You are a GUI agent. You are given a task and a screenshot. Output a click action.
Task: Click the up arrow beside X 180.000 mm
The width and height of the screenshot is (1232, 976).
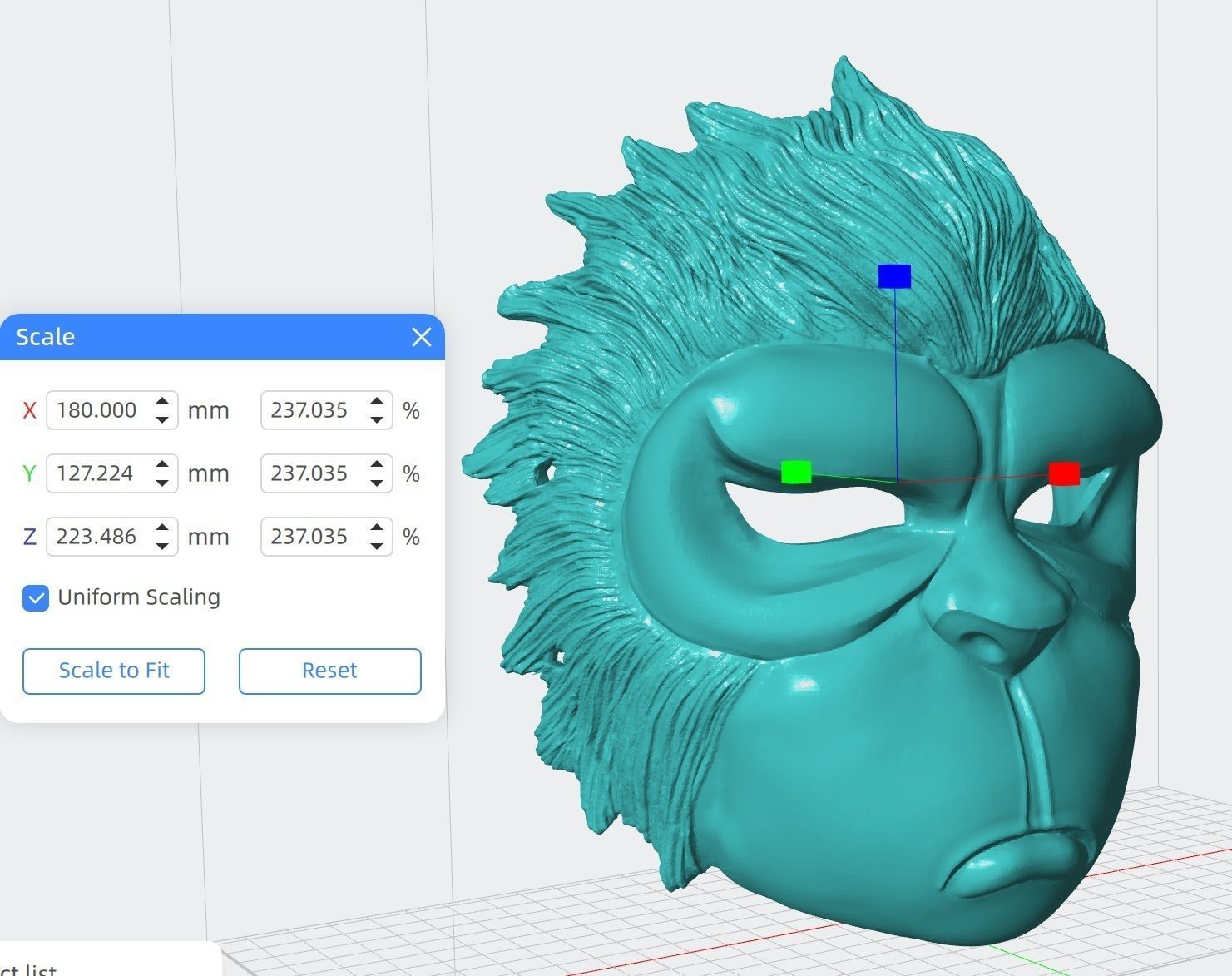click(x=162, y=400)
